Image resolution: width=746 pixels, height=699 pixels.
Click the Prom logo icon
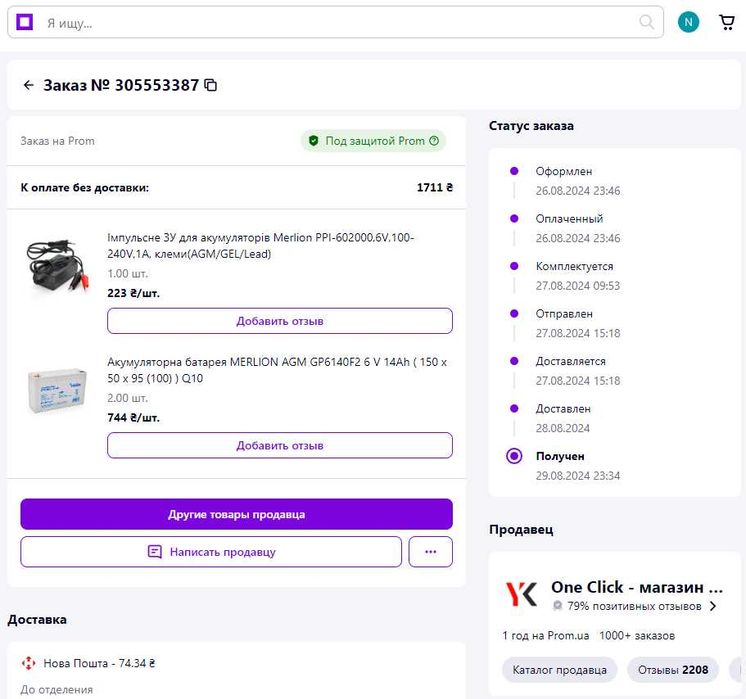coord(25,22)
